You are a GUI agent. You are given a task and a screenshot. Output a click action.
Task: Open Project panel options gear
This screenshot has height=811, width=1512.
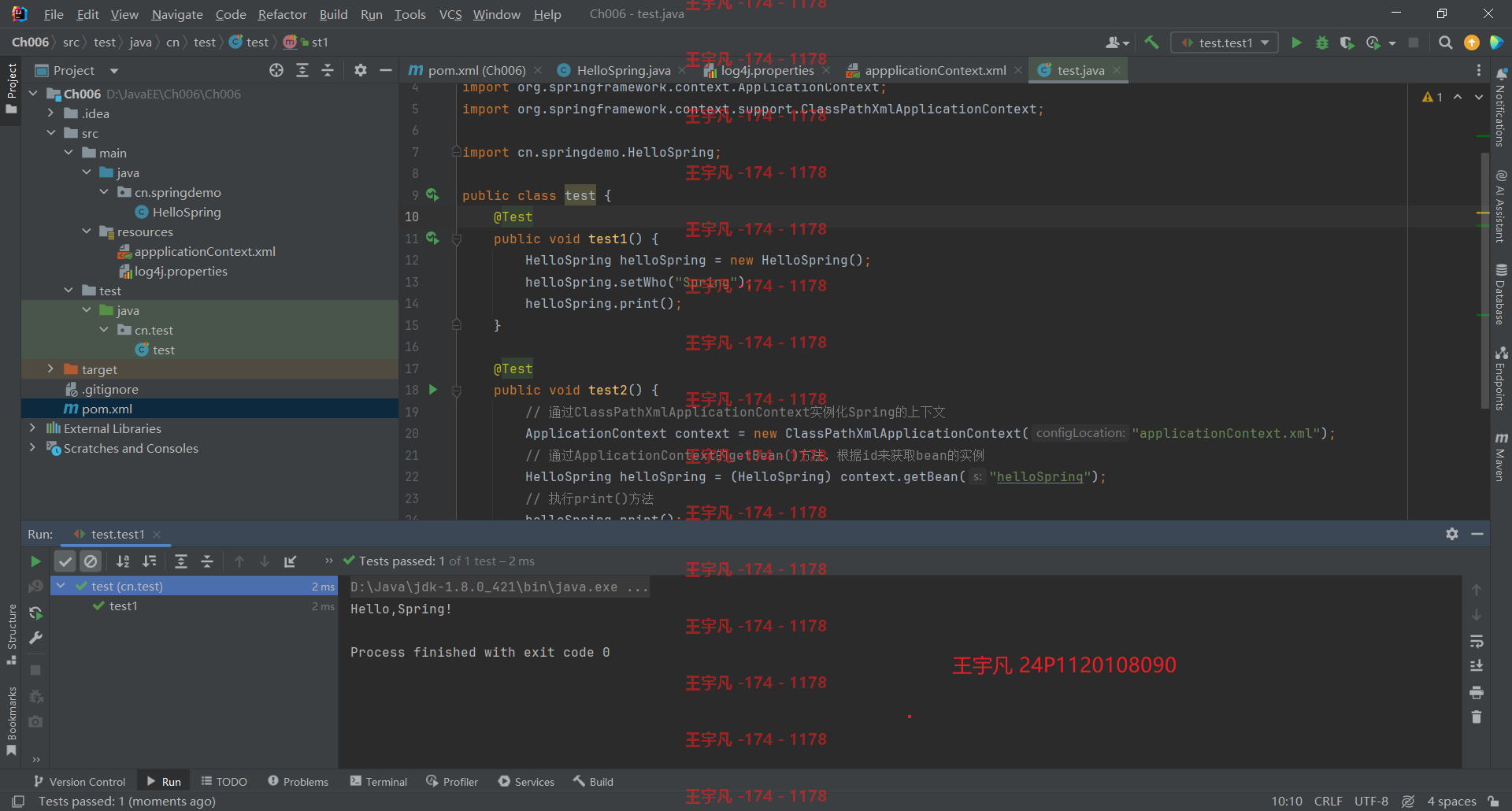(x=361, y=70)
